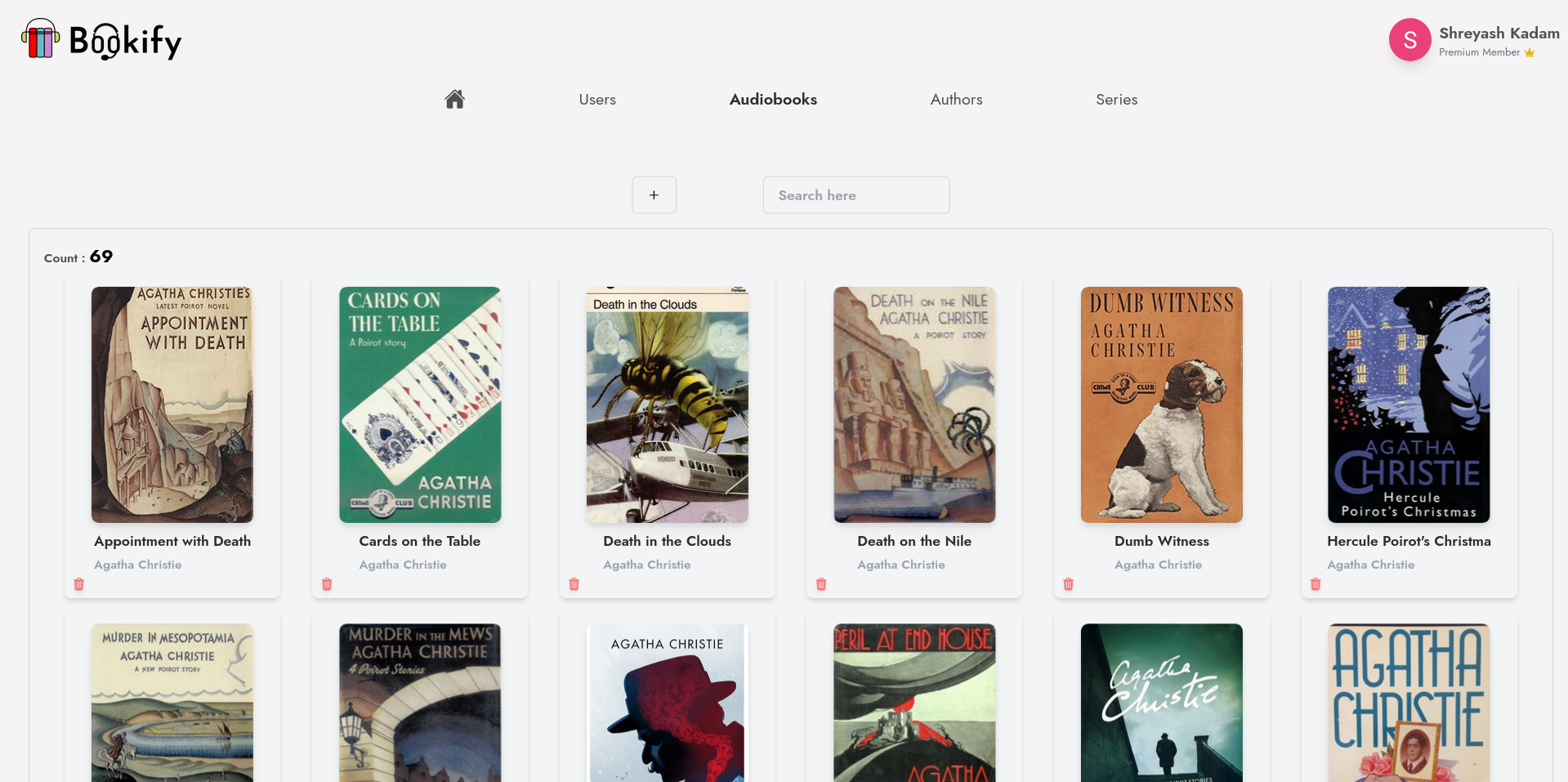
Task: Click Agatha Christie under Dumb Witness
Action: click(x=1159, y=565)
